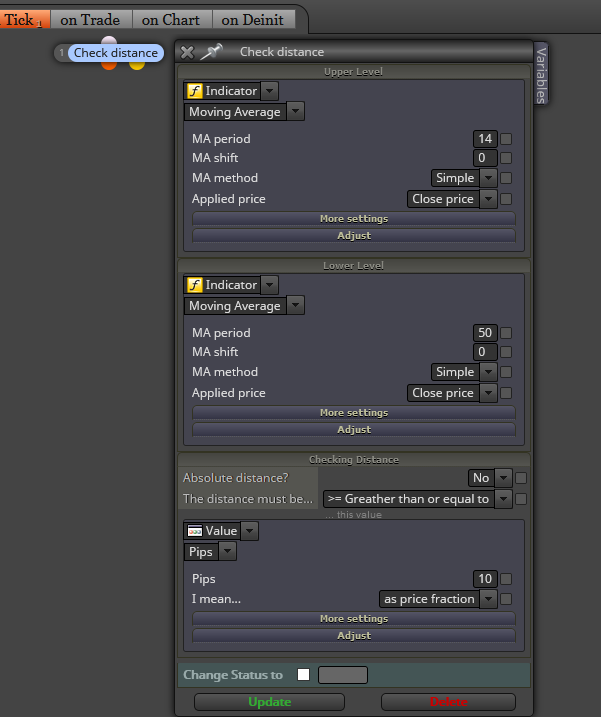Toggle checkbox next to Lower Level MA period
Image resolution: width=601 pixels, height=717 pixels.
[x=506, y=332]
